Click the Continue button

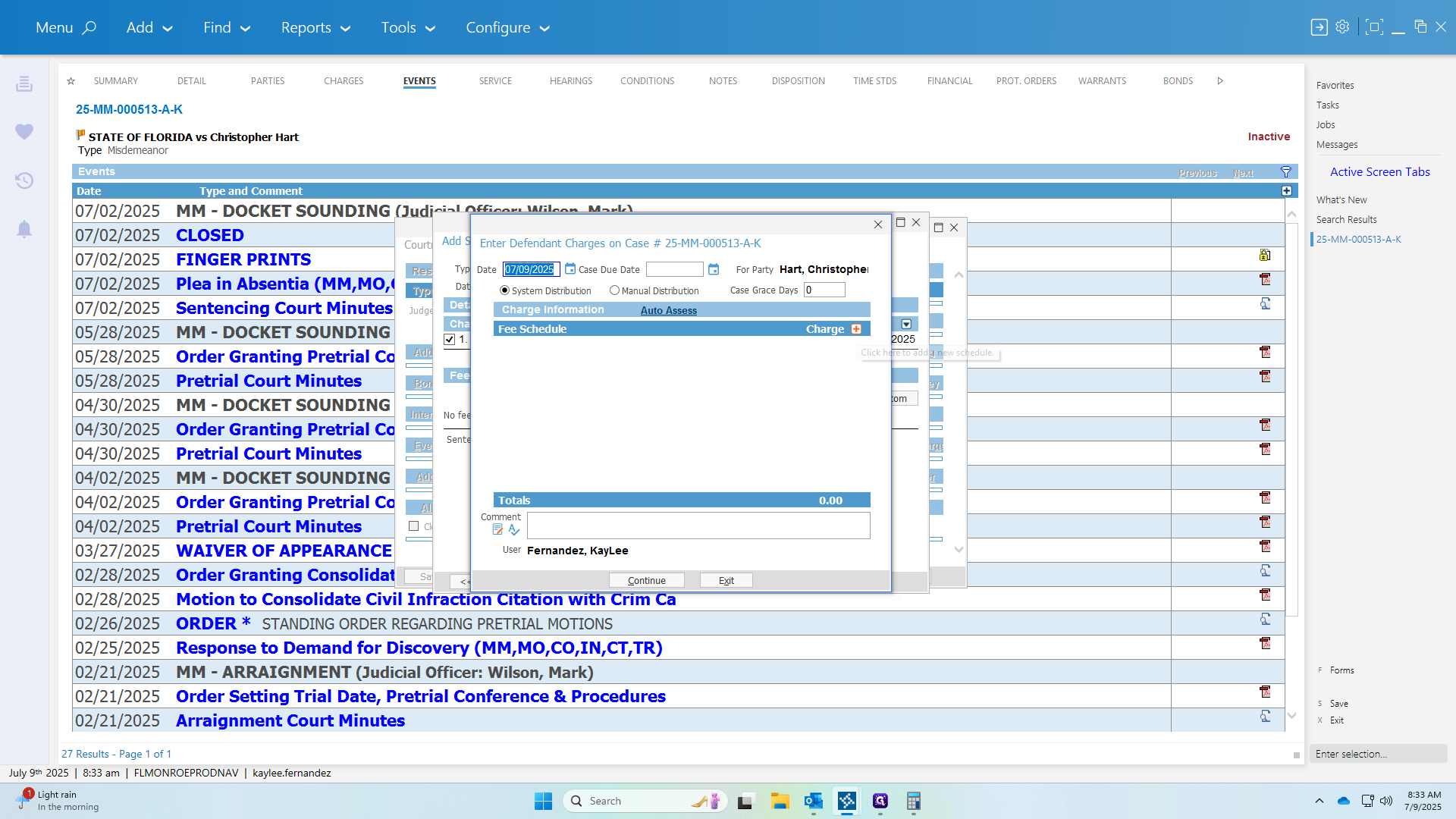[x=647, y=580]
